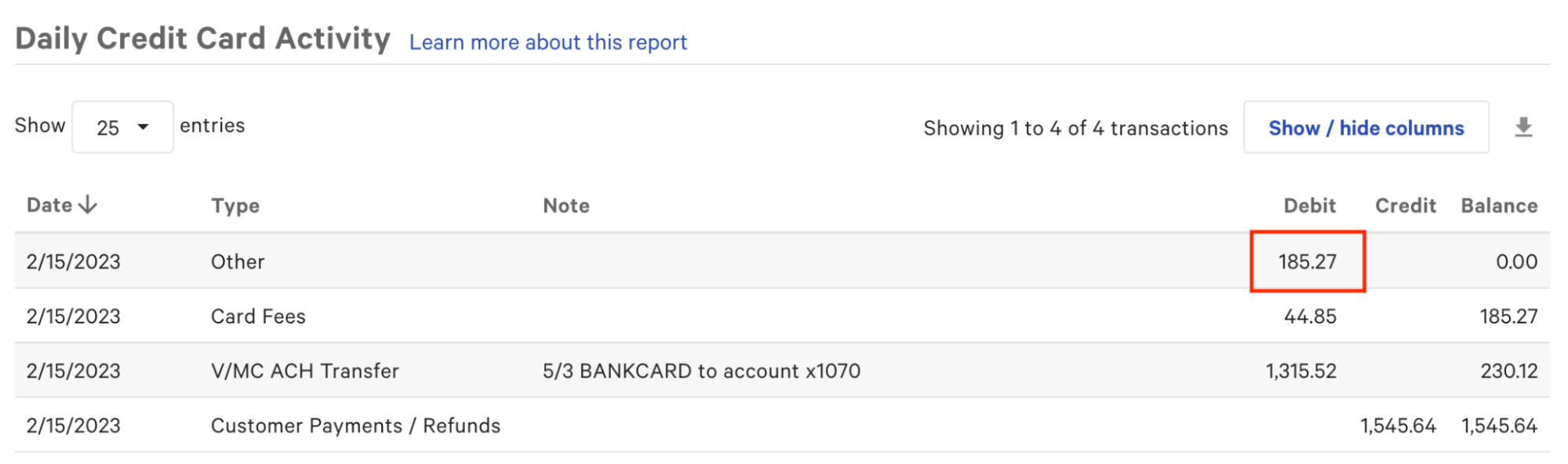1568x464 pixels.
Task: Click the 230.12 balance value
Action: click(x=1508, y=371)
